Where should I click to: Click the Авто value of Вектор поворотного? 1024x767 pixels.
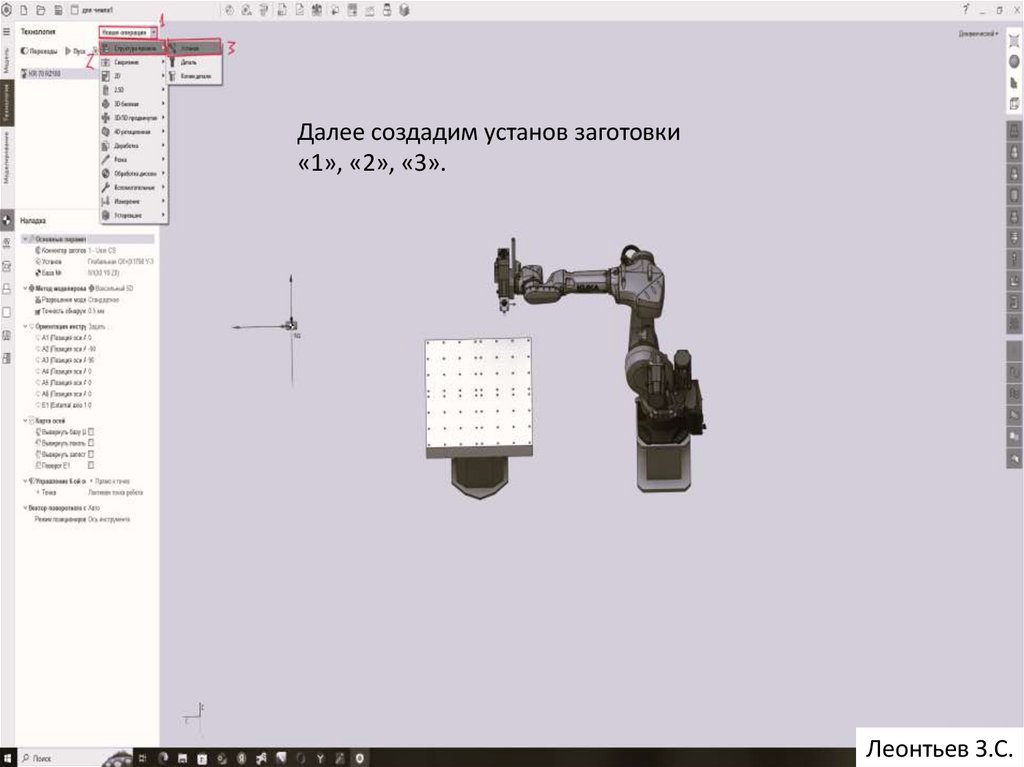pyautogui.click(x=93, y=508)
